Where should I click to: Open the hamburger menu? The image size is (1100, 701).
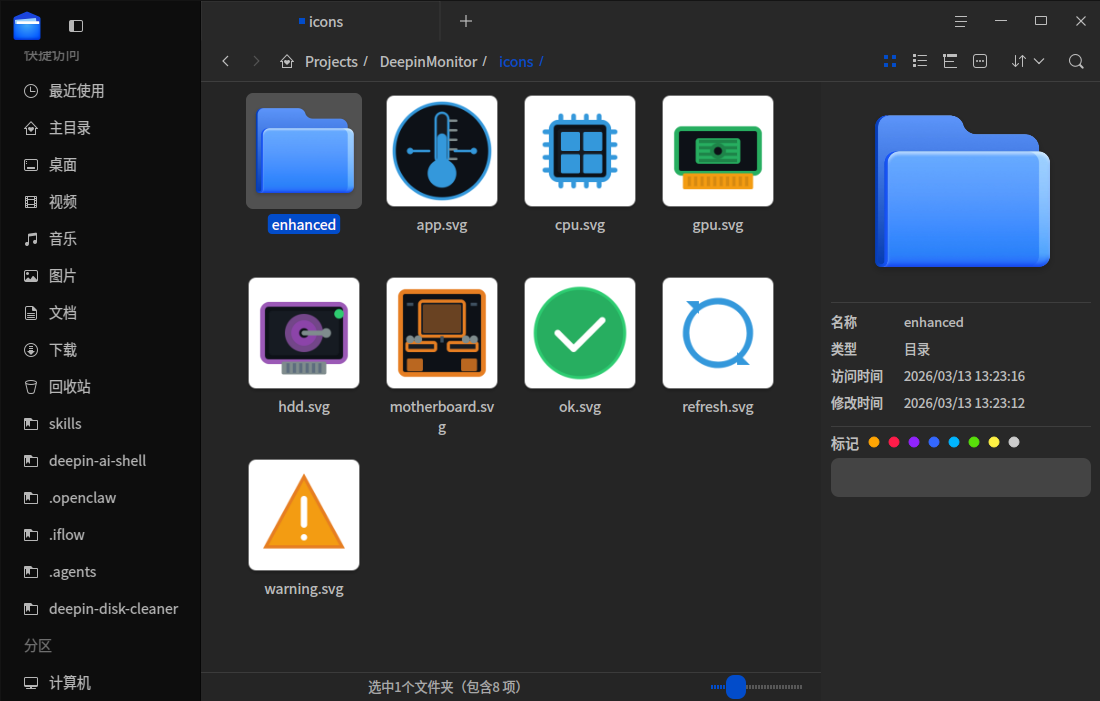960,20
